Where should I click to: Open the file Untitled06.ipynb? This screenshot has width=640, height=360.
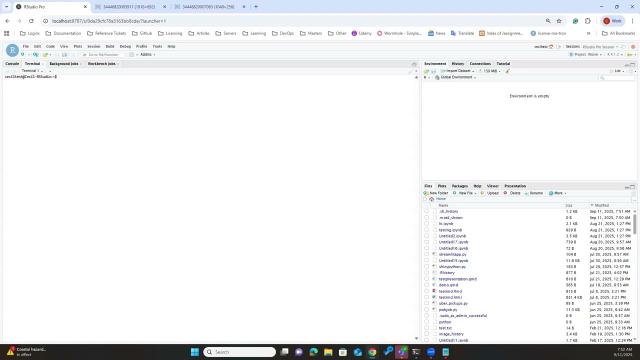coord(453,248)
